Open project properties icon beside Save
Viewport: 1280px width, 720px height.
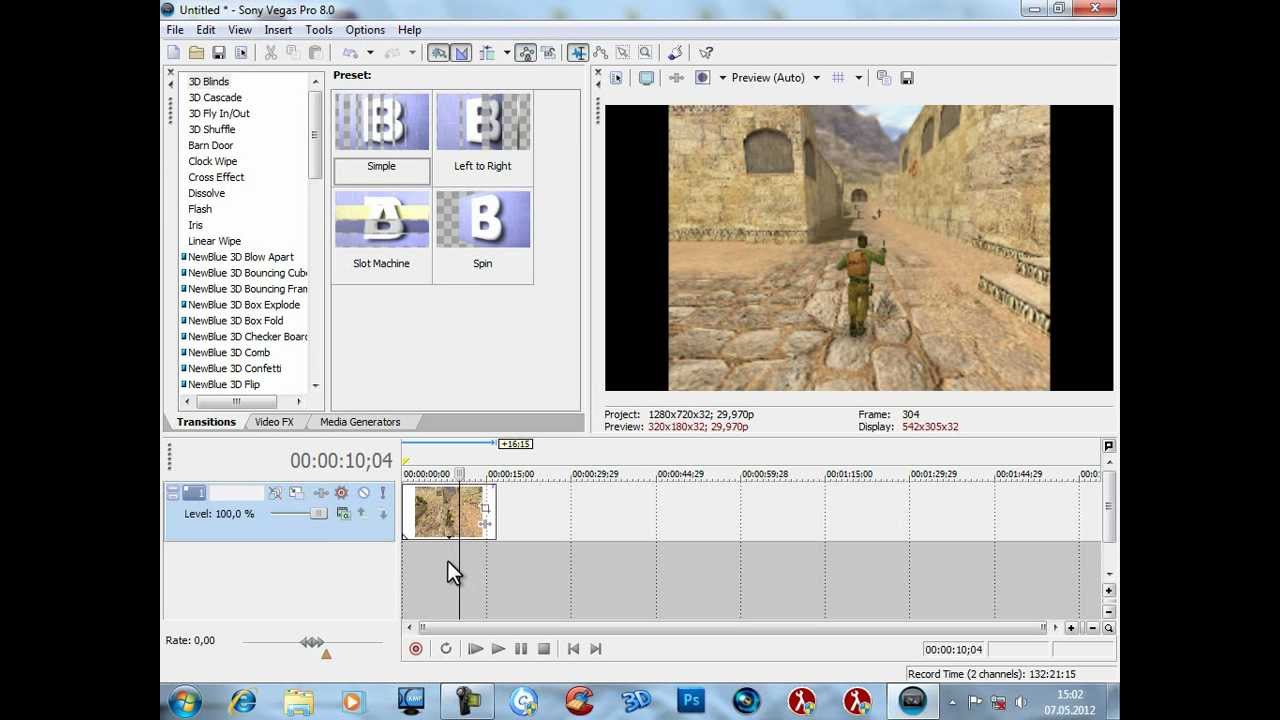(x=240, y=53)
